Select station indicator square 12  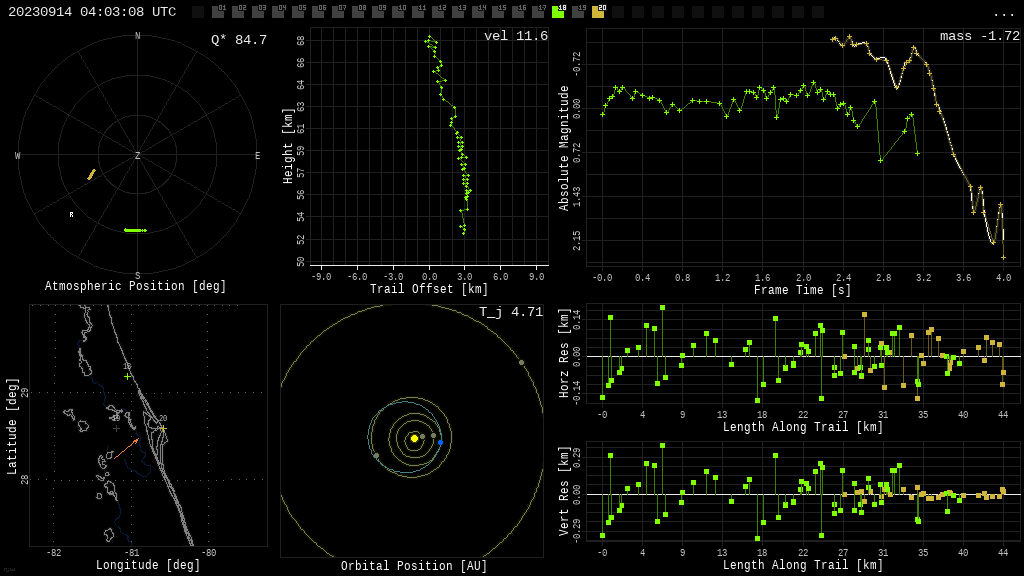[439, 12]
